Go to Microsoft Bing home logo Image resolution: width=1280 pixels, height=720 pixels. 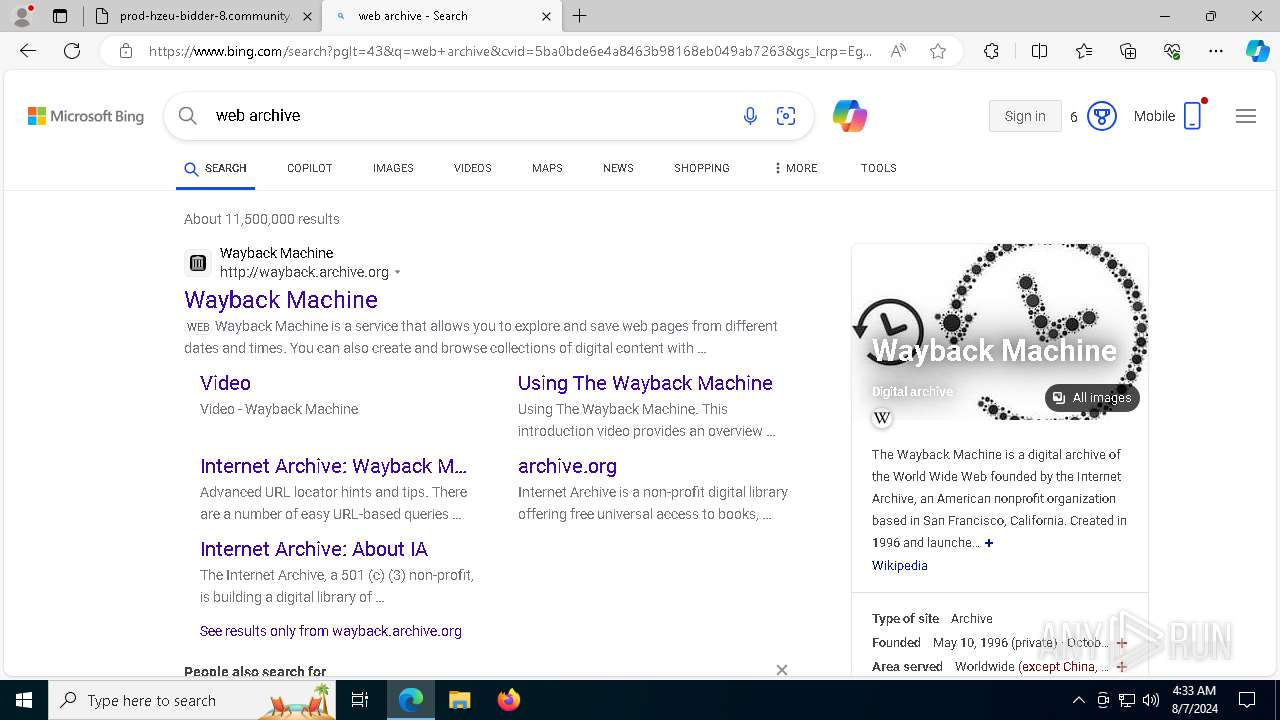(x=86, y=116)
